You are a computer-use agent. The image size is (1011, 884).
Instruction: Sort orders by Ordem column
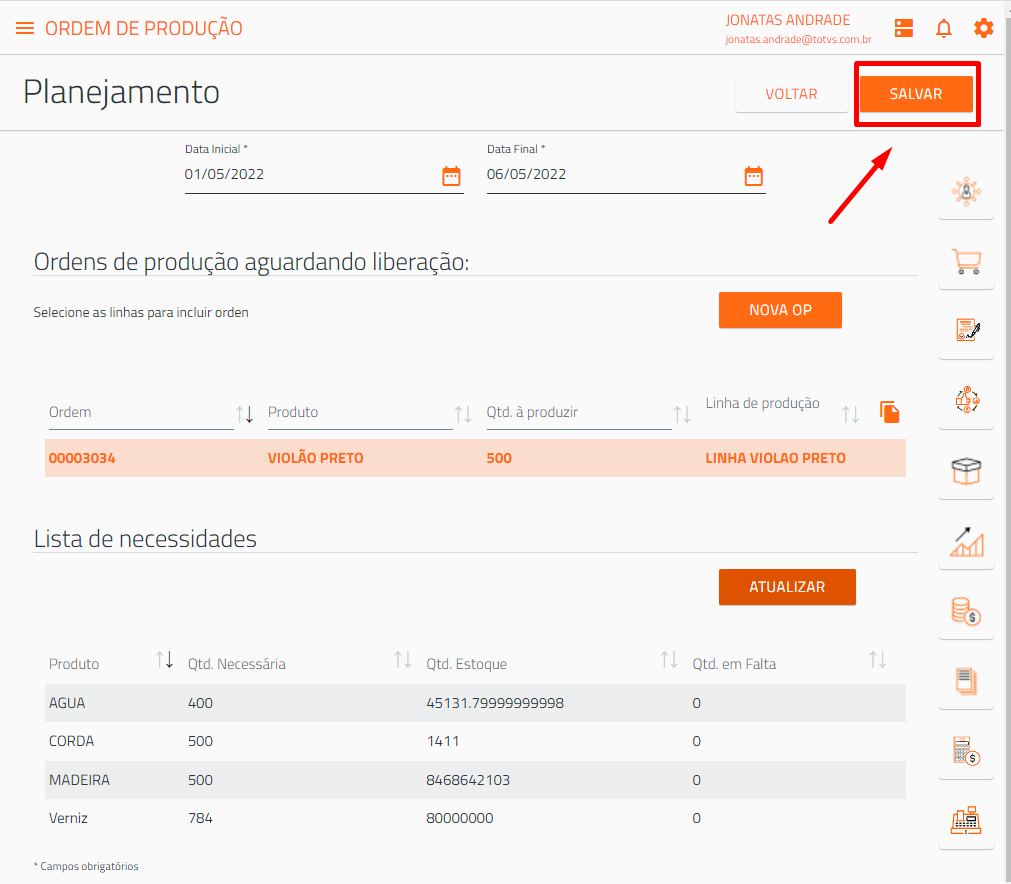(244, 414)
